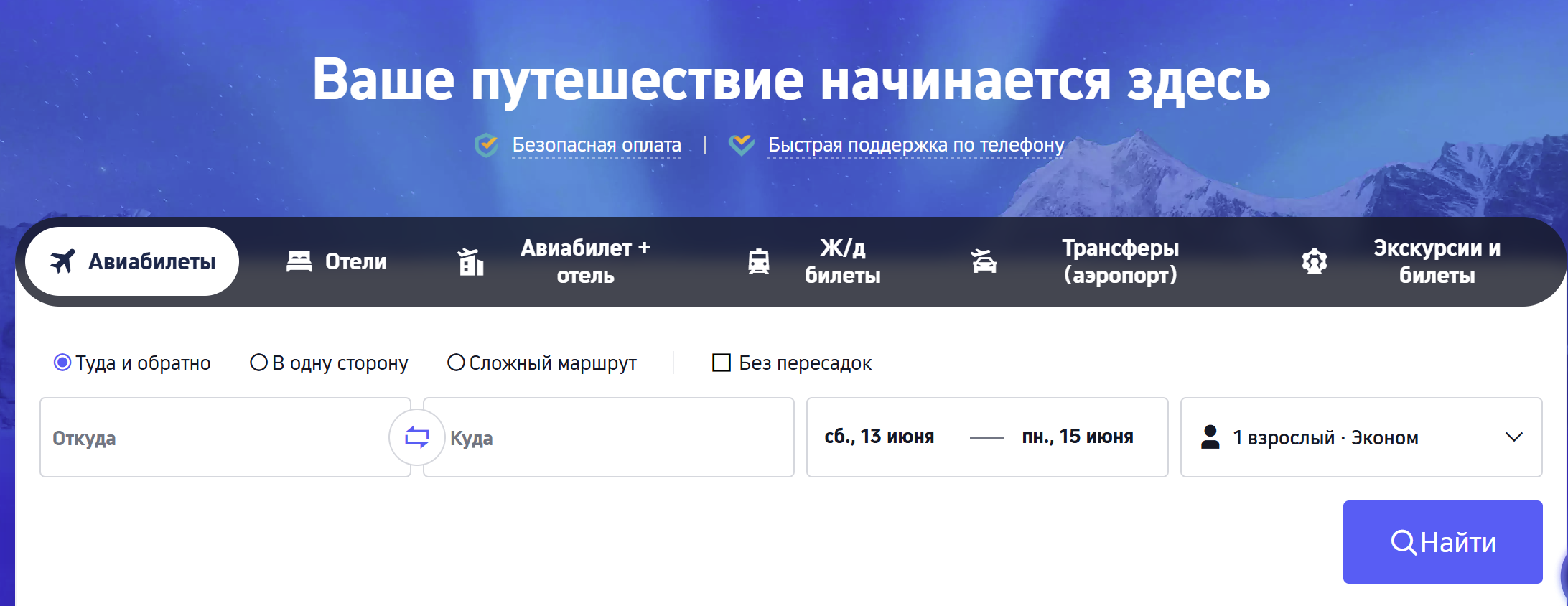
Task: Select the Туда и обратно radio button
Action: point(62,363)
